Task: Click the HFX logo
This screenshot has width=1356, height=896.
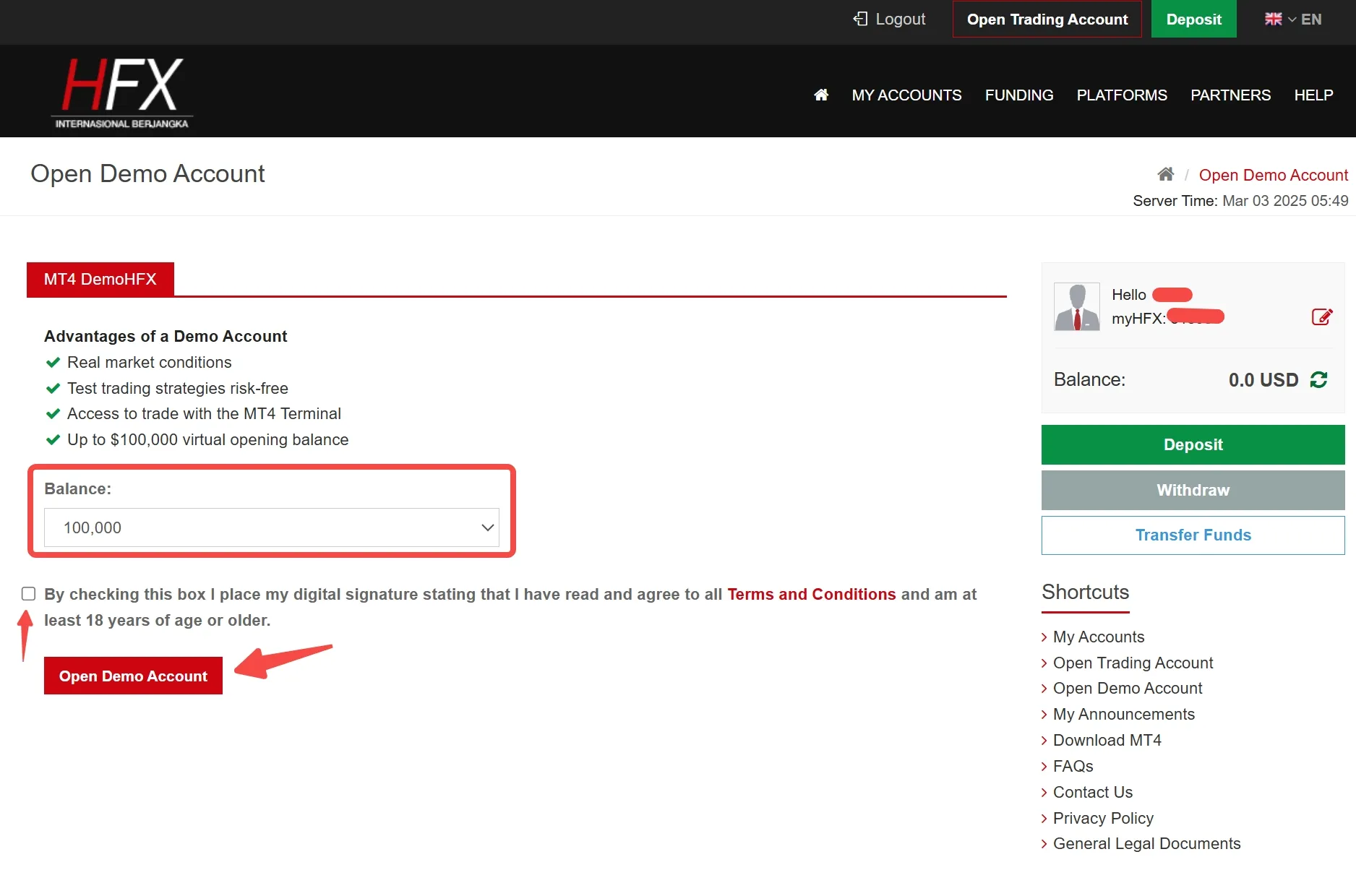Action: point(122,92)
